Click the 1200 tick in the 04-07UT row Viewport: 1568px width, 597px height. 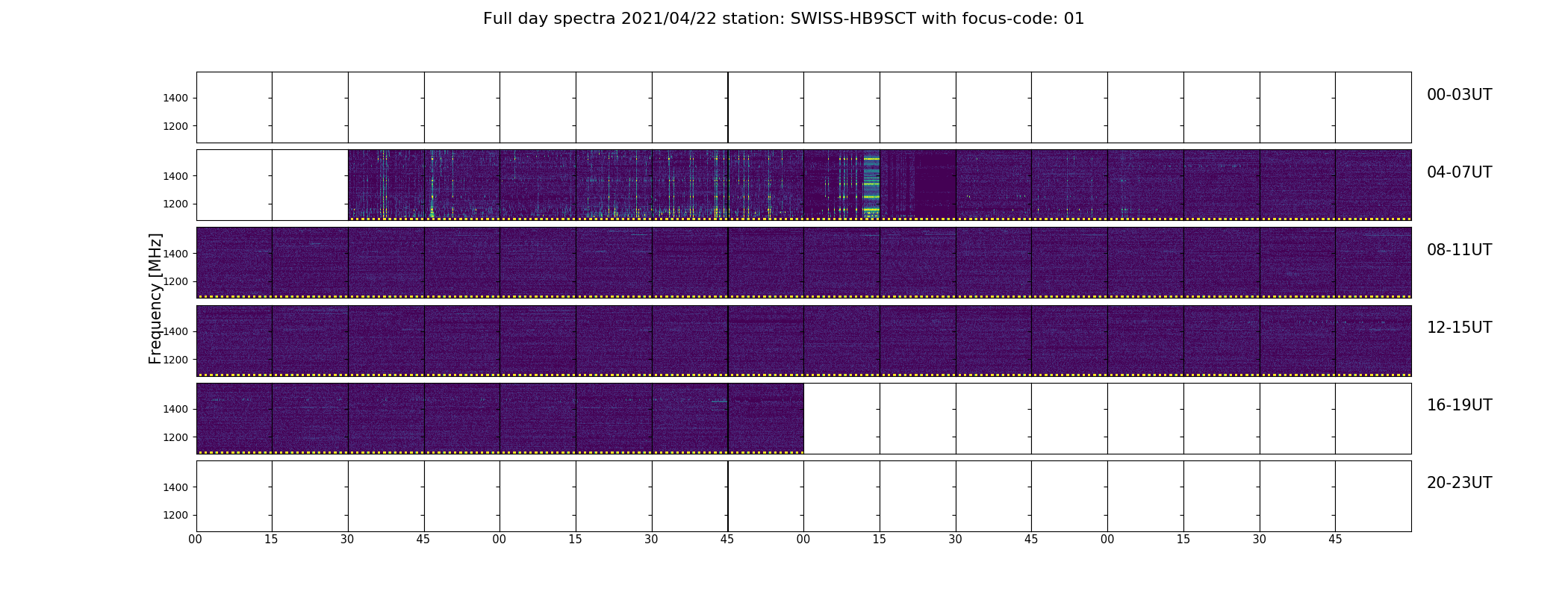(175, 204)
